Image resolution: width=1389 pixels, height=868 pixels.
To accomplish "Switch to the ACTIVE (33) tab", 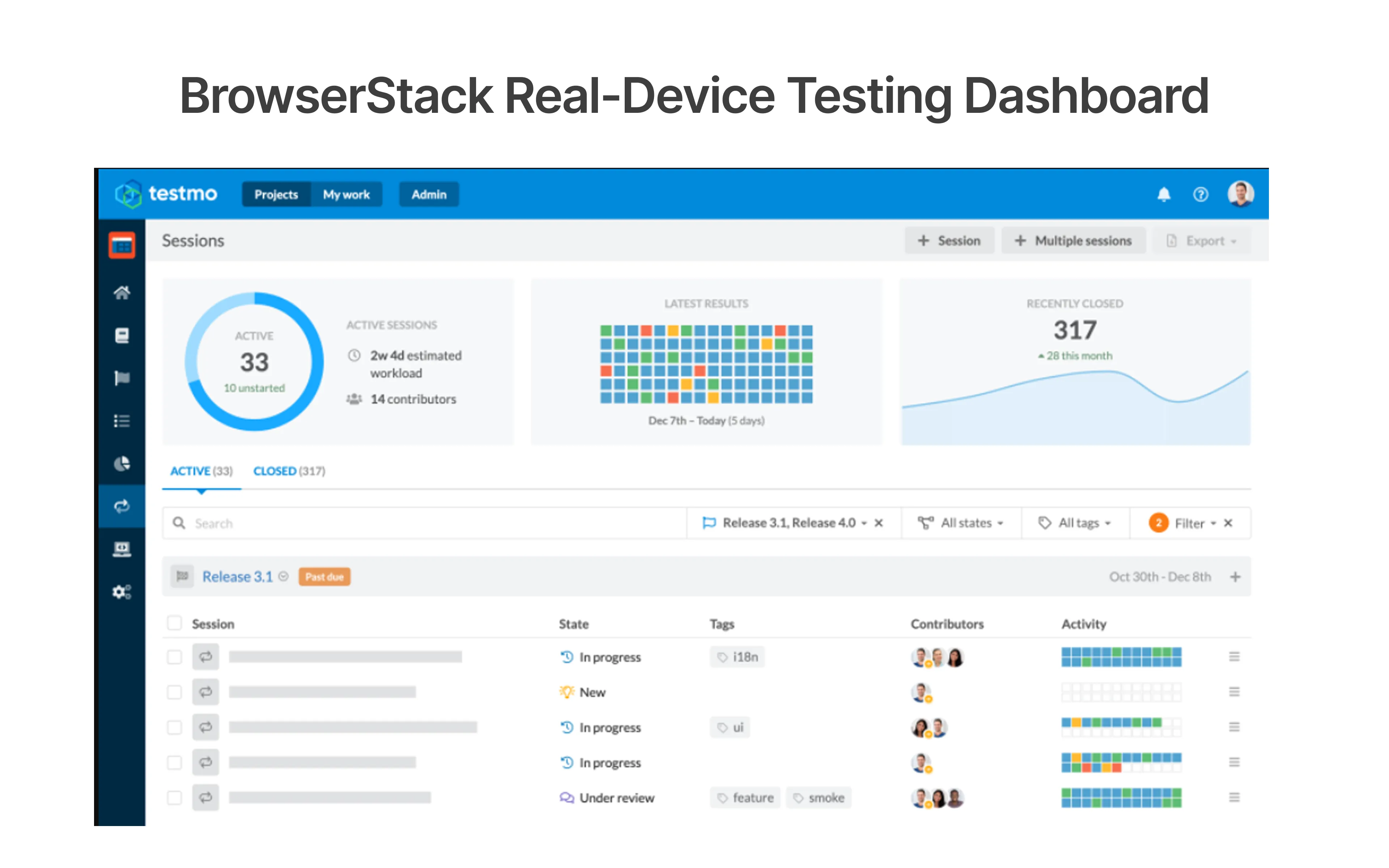I will 201,471.
